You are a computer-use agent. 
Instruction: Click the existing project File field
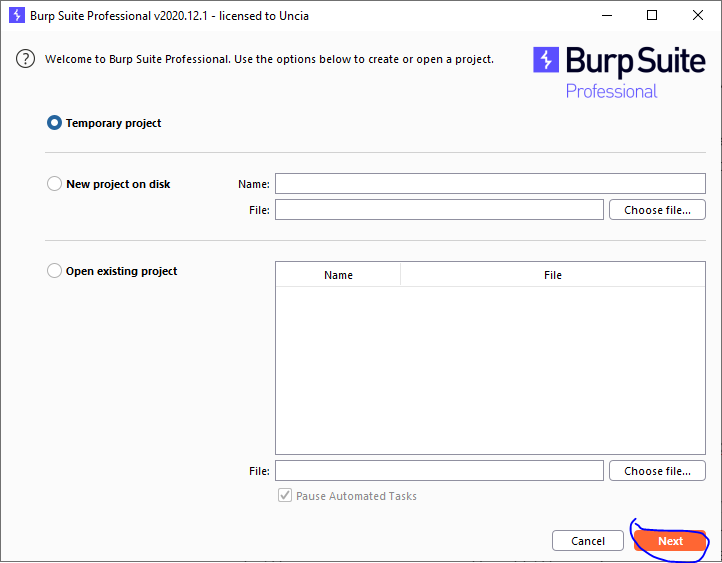(439, 470)
